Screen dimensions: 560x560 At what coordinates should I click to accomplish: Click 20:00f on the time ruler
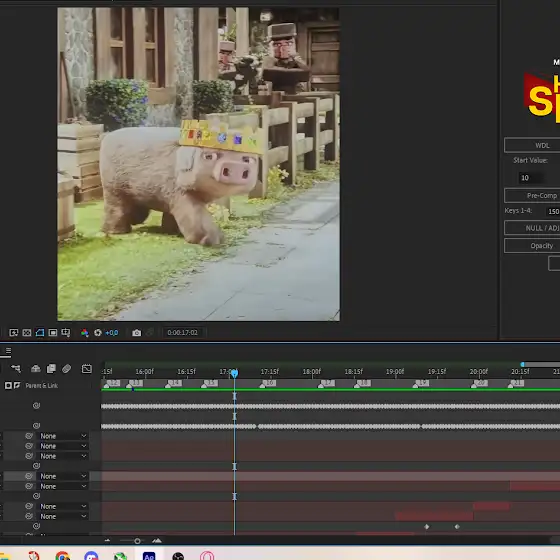click(x=479, y=371)
